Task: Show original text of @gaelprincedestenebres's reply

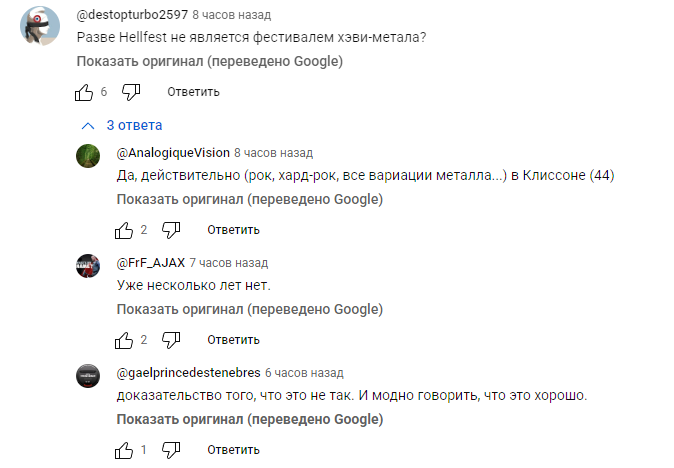Action: (x=249, y=420)
